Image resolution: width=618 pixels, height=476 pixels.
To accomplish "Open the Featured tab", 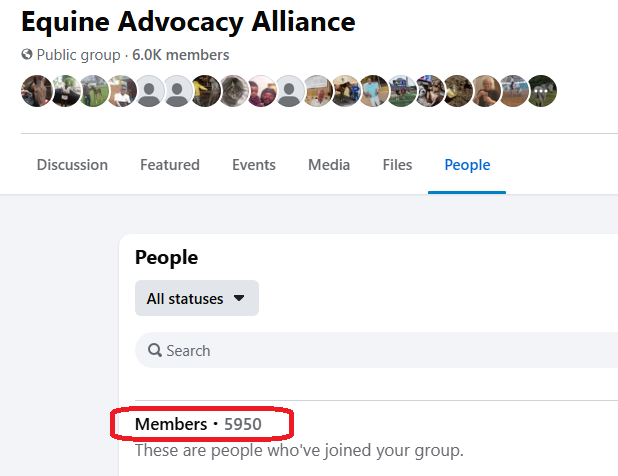I will coord(170,165).
